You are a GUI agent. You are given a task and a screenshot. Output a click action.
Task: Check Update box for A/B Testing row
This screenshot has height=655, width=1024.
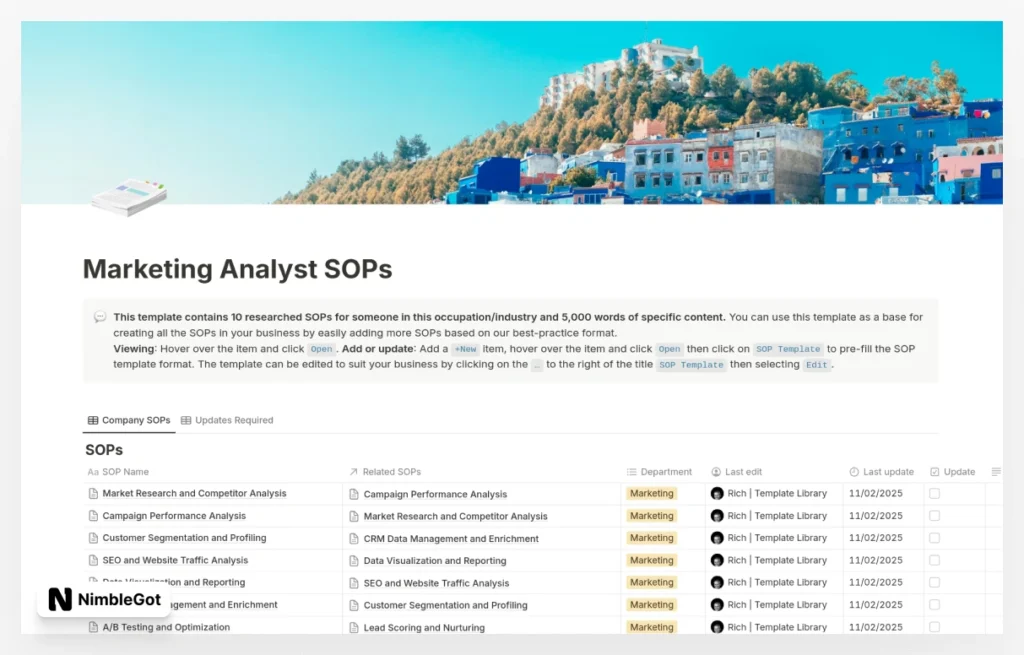coord(935,627)
